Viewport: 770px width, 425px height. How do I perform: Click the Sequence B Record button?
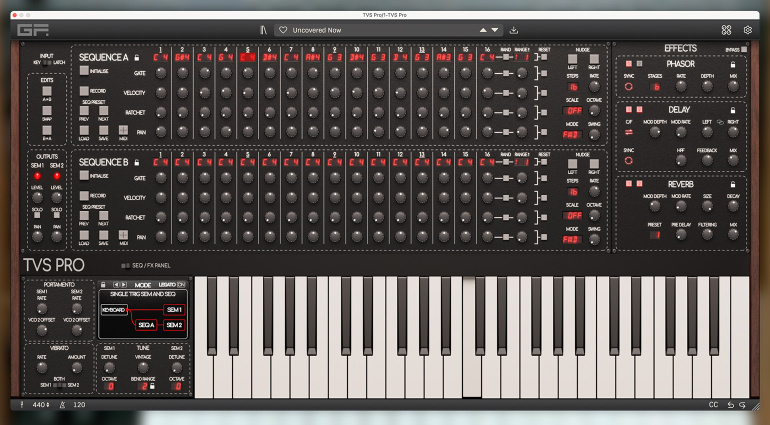tap(84, 196)
